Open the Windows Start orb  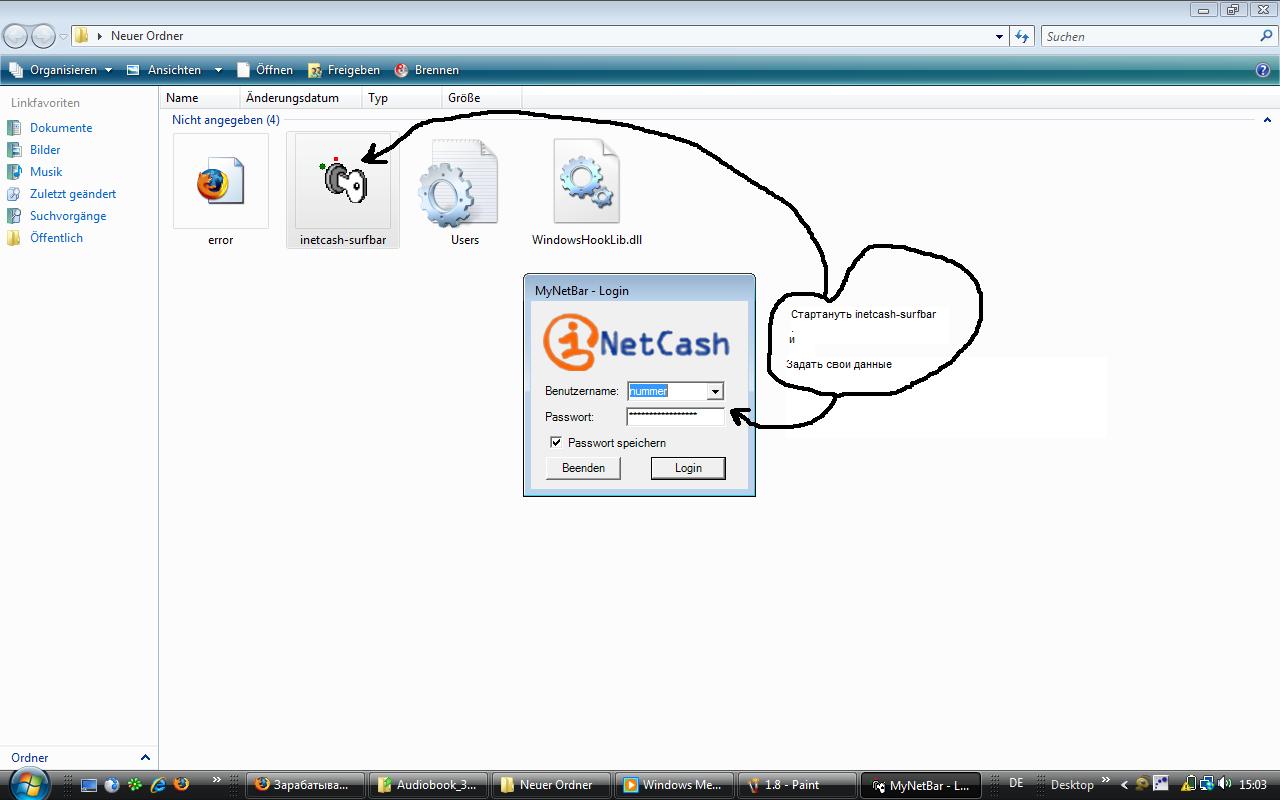(x=28, y=784)
